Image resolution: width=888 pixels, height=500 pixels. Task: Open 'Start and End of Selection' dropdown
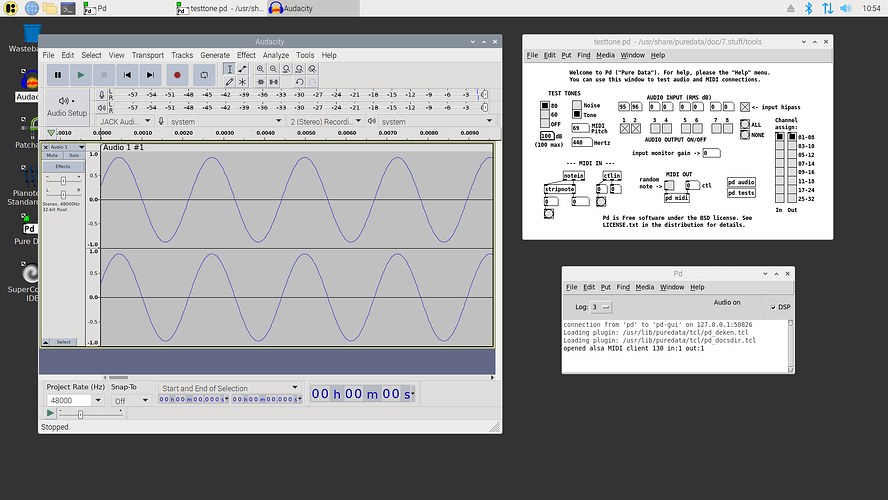229,388
